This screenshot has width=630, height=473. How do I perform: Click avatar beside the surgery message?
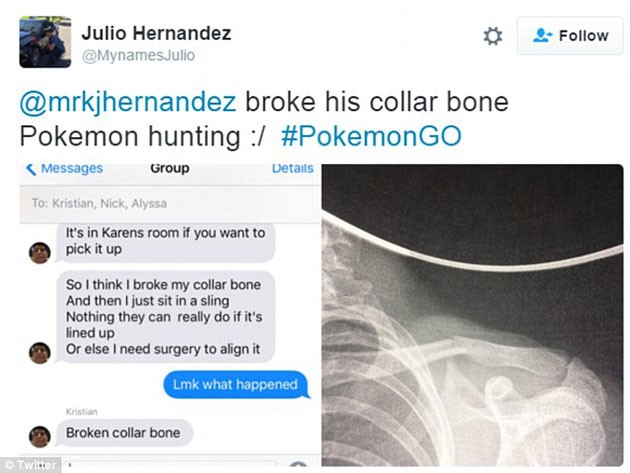pyautogui.click(x=39, y=352)
